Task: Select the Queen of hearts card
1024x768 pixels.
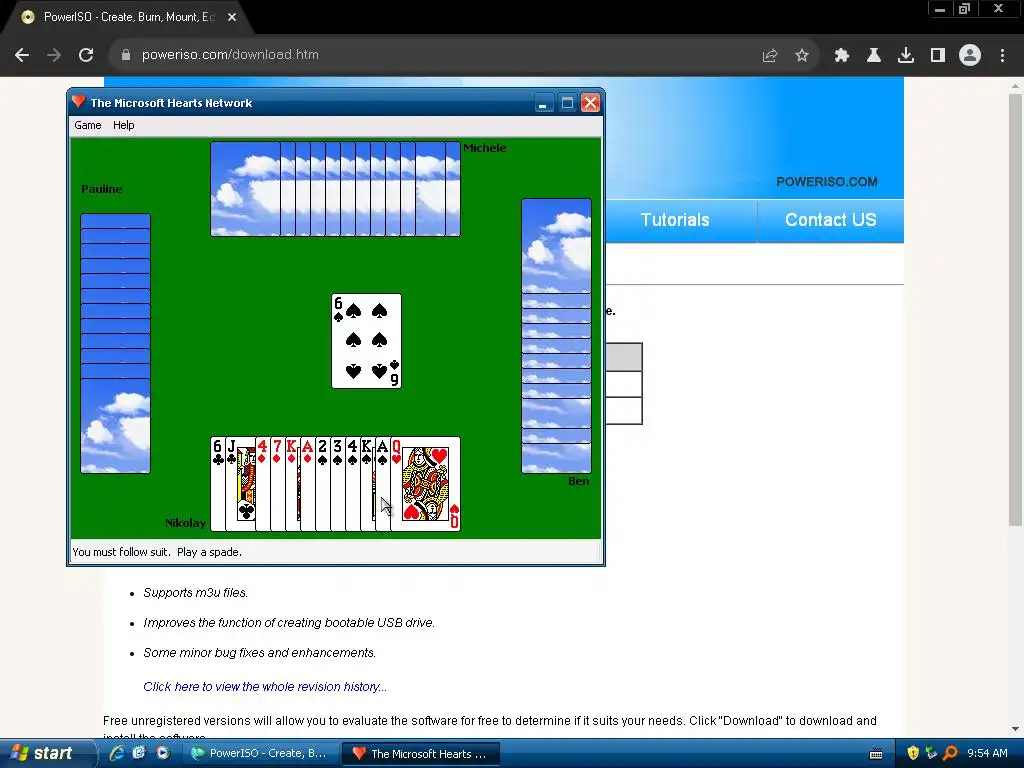Action: tap(425, 483)
